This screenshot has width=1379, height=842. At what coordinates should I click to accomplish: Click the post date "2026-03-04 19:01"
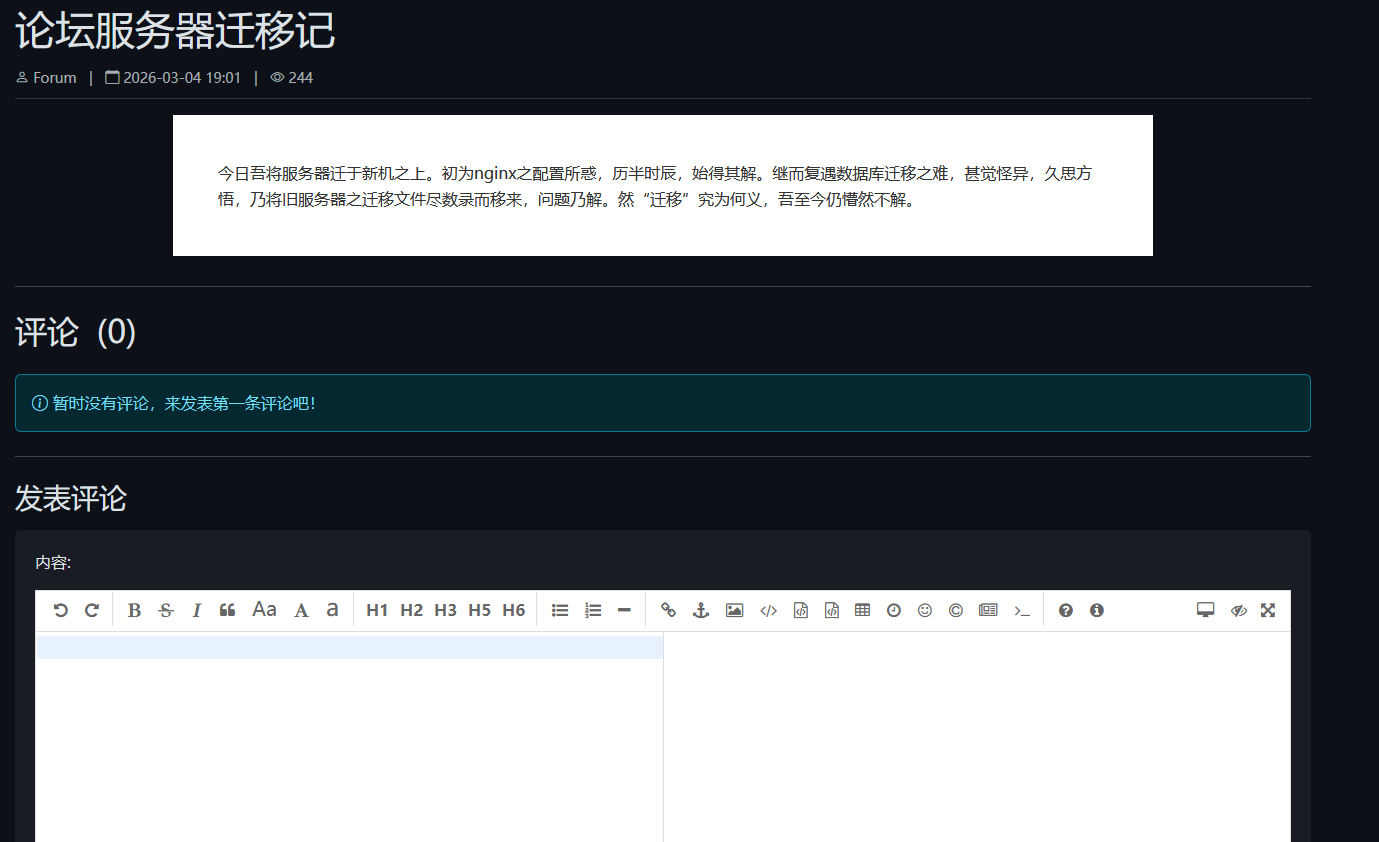coord(182,78)
